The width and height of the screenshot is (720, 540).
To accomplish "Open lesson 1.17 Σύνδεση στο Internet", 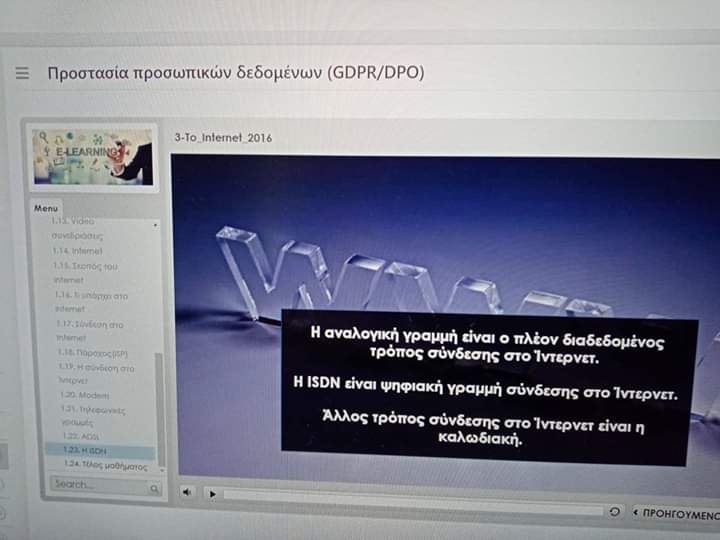I will click(89, 331).
